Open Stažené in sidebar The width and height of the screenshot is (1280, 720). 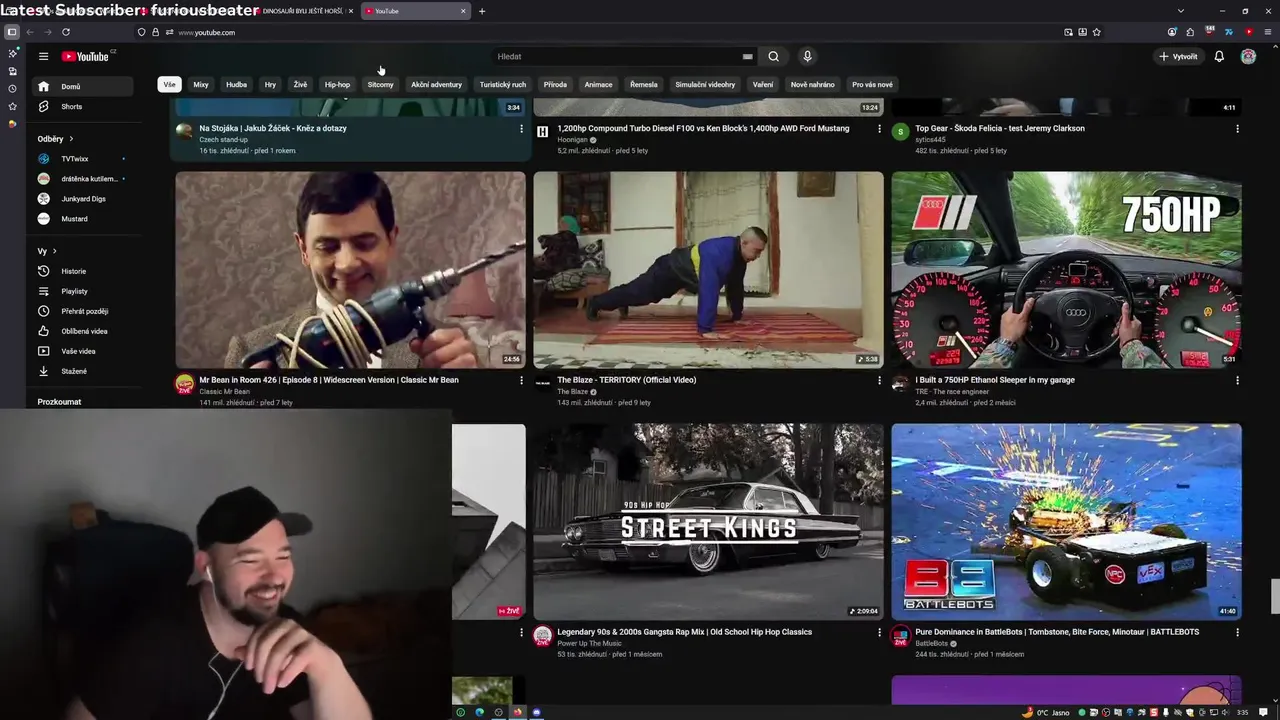[x=84, y=371]
